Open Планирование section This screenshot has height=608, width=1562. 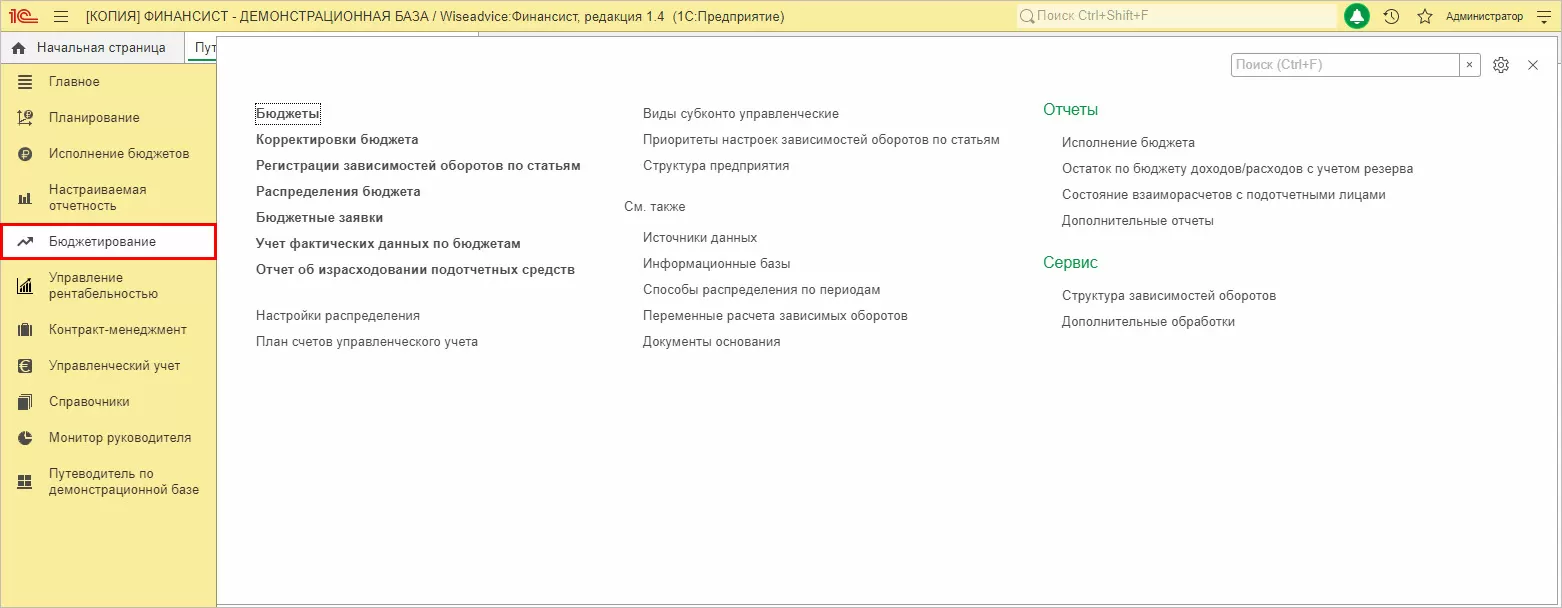108,117
